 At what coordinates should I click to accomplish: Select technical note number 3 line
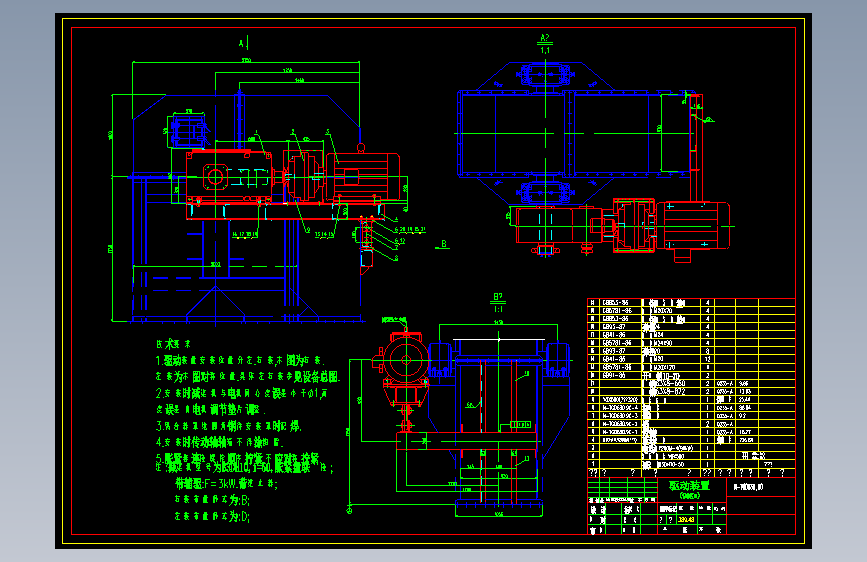pyautogui.click(x=228, y=426)
